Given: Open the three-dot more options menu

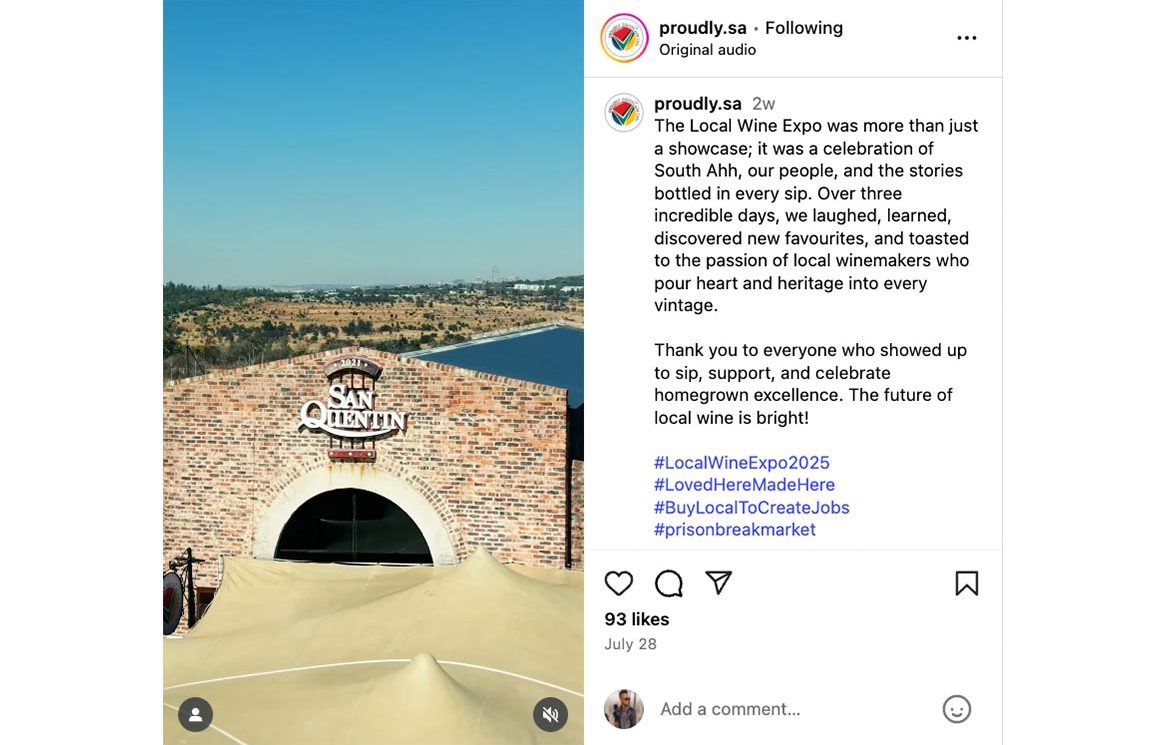Looking at the screenshot, I should pyautogui.click(x=966, y=38).
